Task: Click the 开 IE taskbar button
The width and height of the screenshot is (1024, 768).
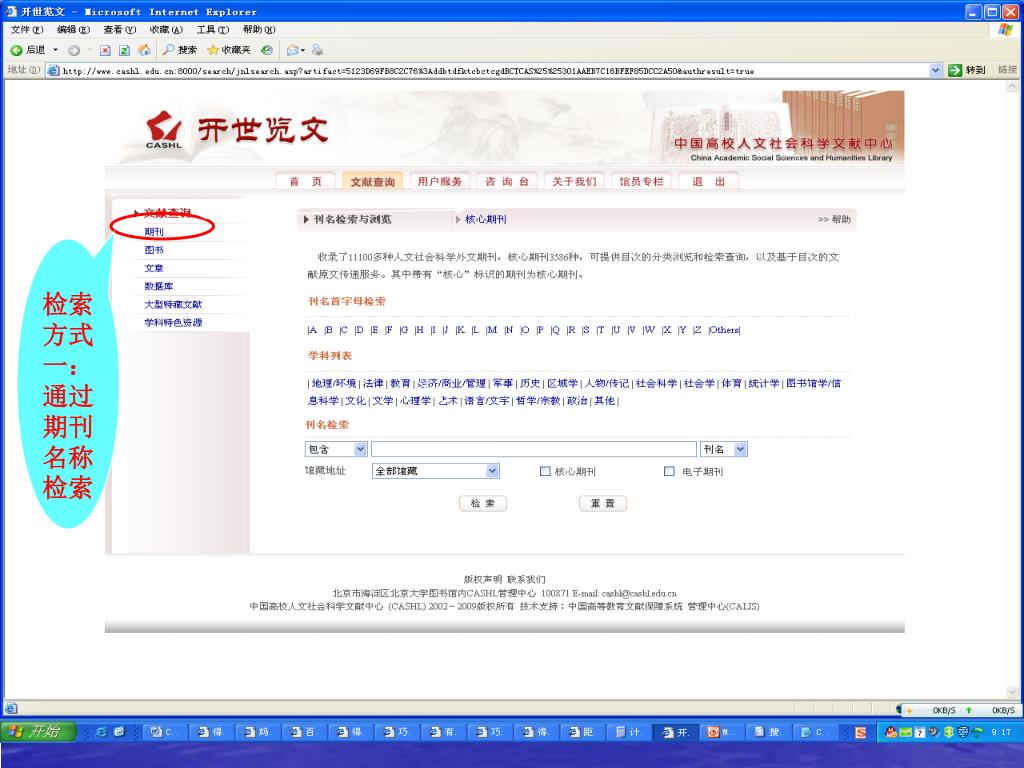Action: click(x=675, y=732)
